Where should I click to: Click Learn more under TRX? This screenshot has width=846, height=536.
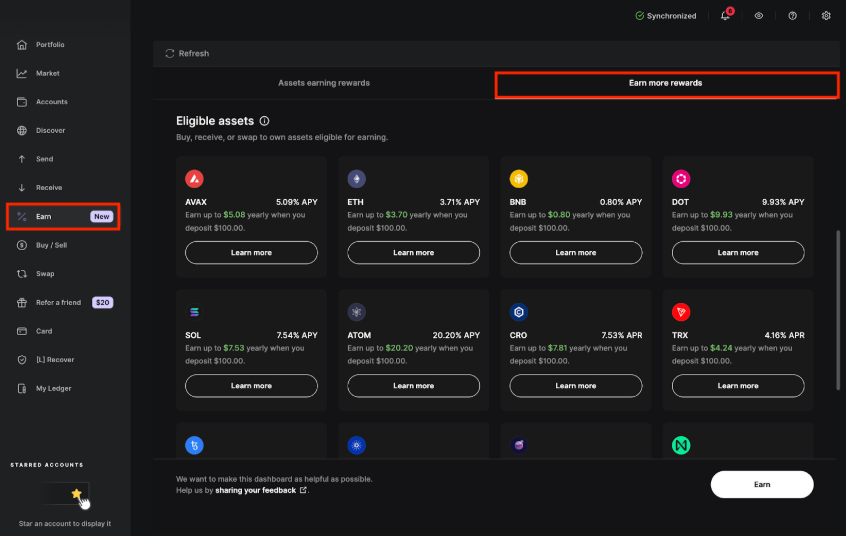click(x=738, y=386)
